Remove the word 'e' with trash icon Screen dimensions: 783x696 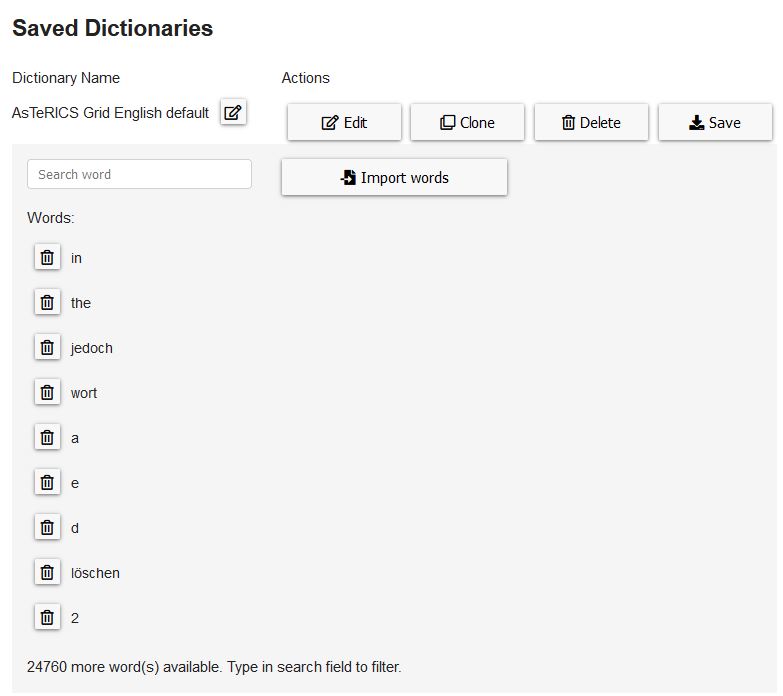(x=47, y=483)
